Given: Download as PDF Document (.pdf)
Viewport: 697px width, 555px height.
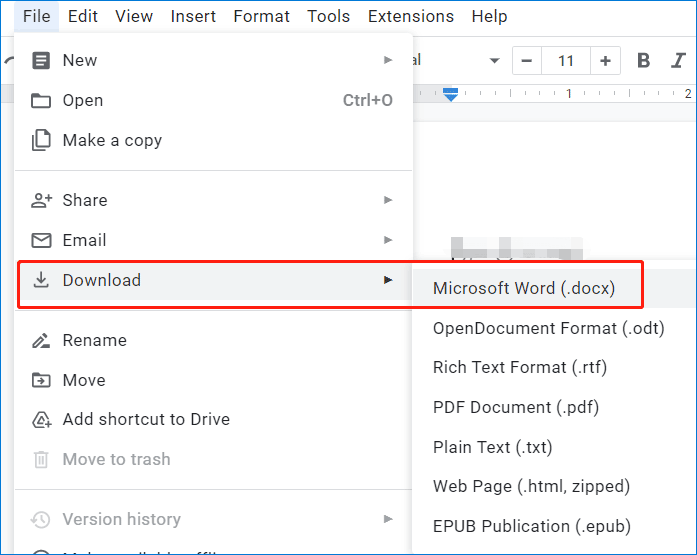Looking at the screenshot, I should click(554, 407).
